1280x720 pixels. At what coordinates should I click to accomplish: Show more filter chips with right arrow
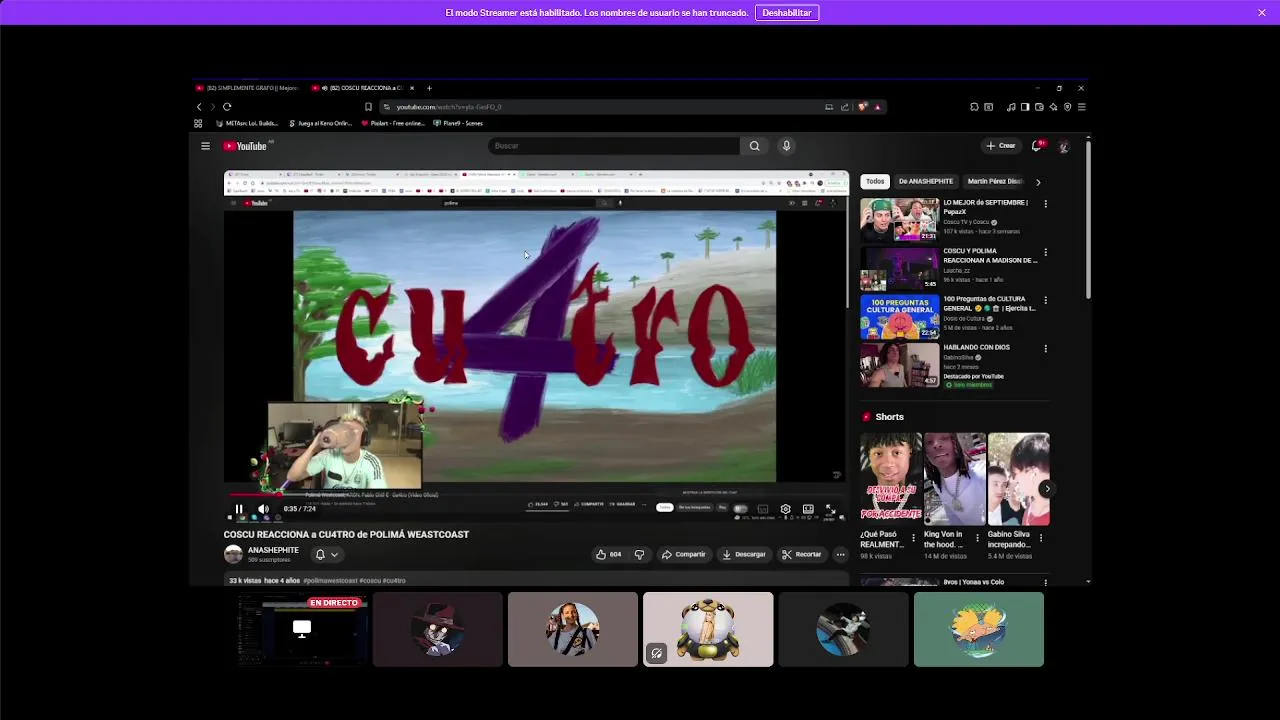point(1038,182)
